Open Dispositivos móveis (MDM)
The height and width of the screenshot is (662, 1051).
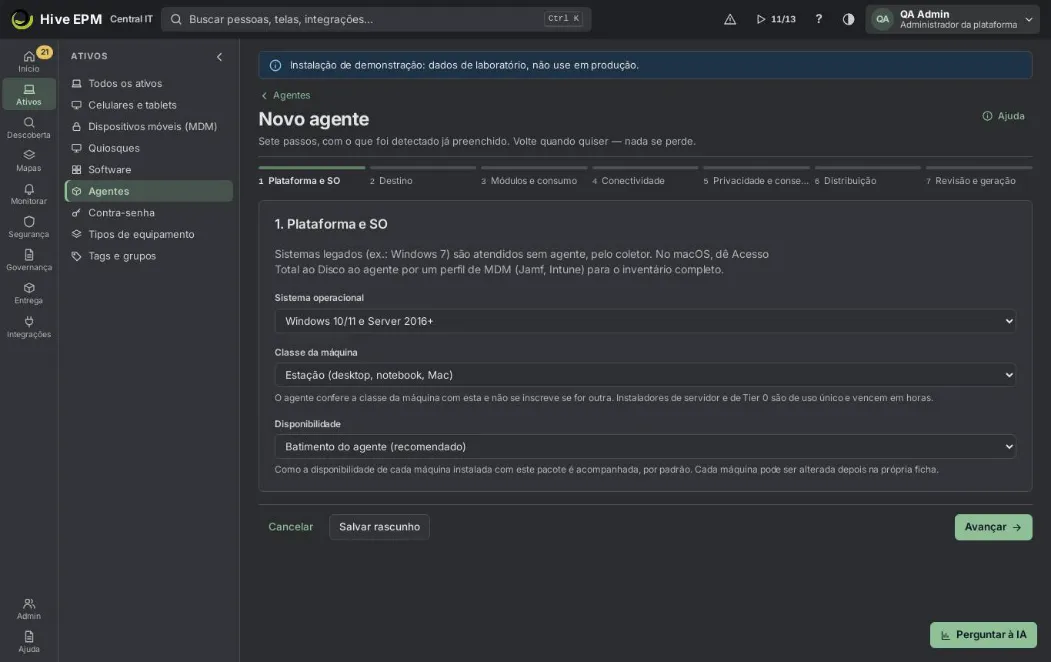coord(149,127)
